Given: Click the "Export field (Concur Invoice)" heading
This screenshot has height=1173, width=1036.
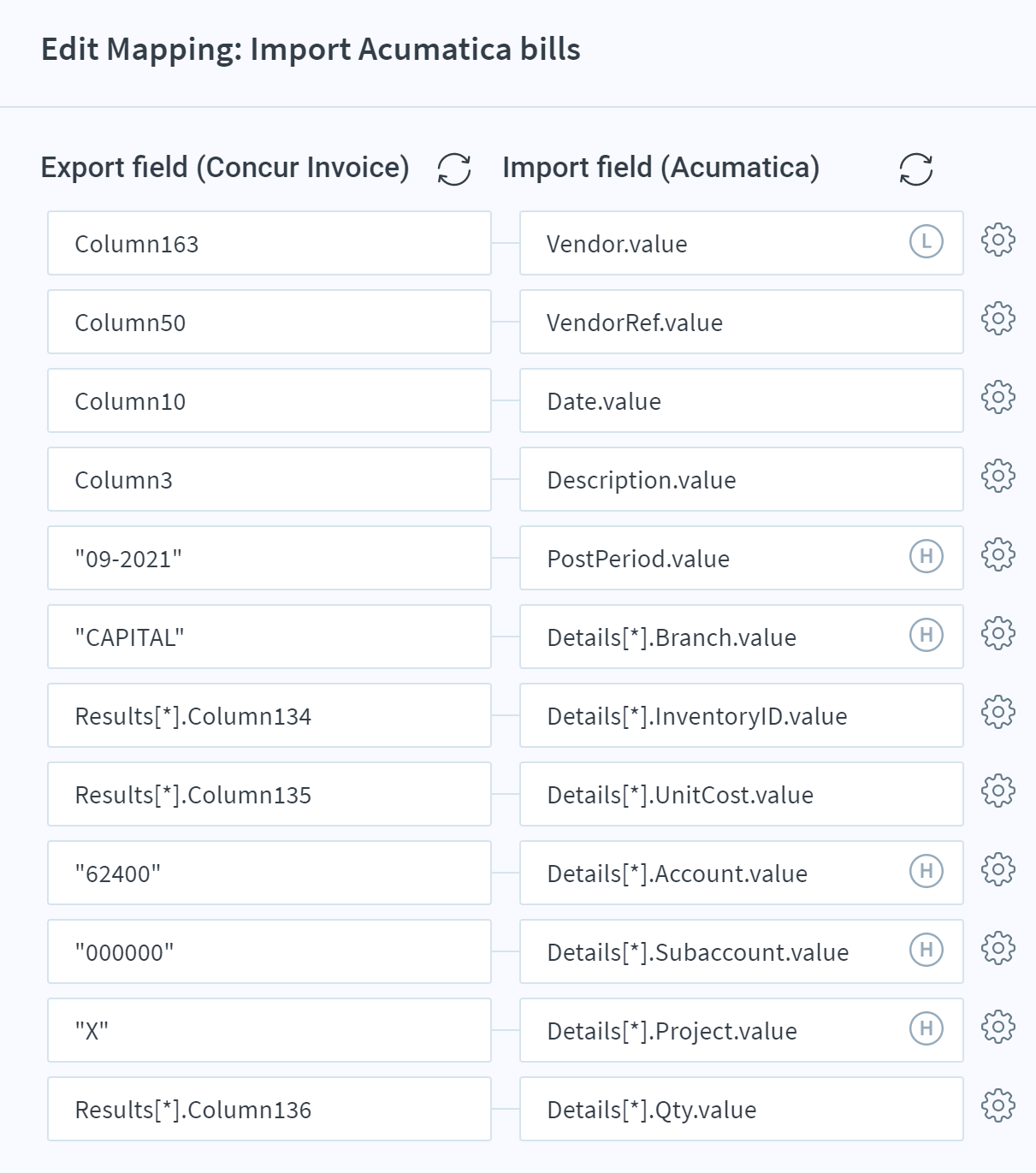Looking at the screenshot, I should 225,168.
